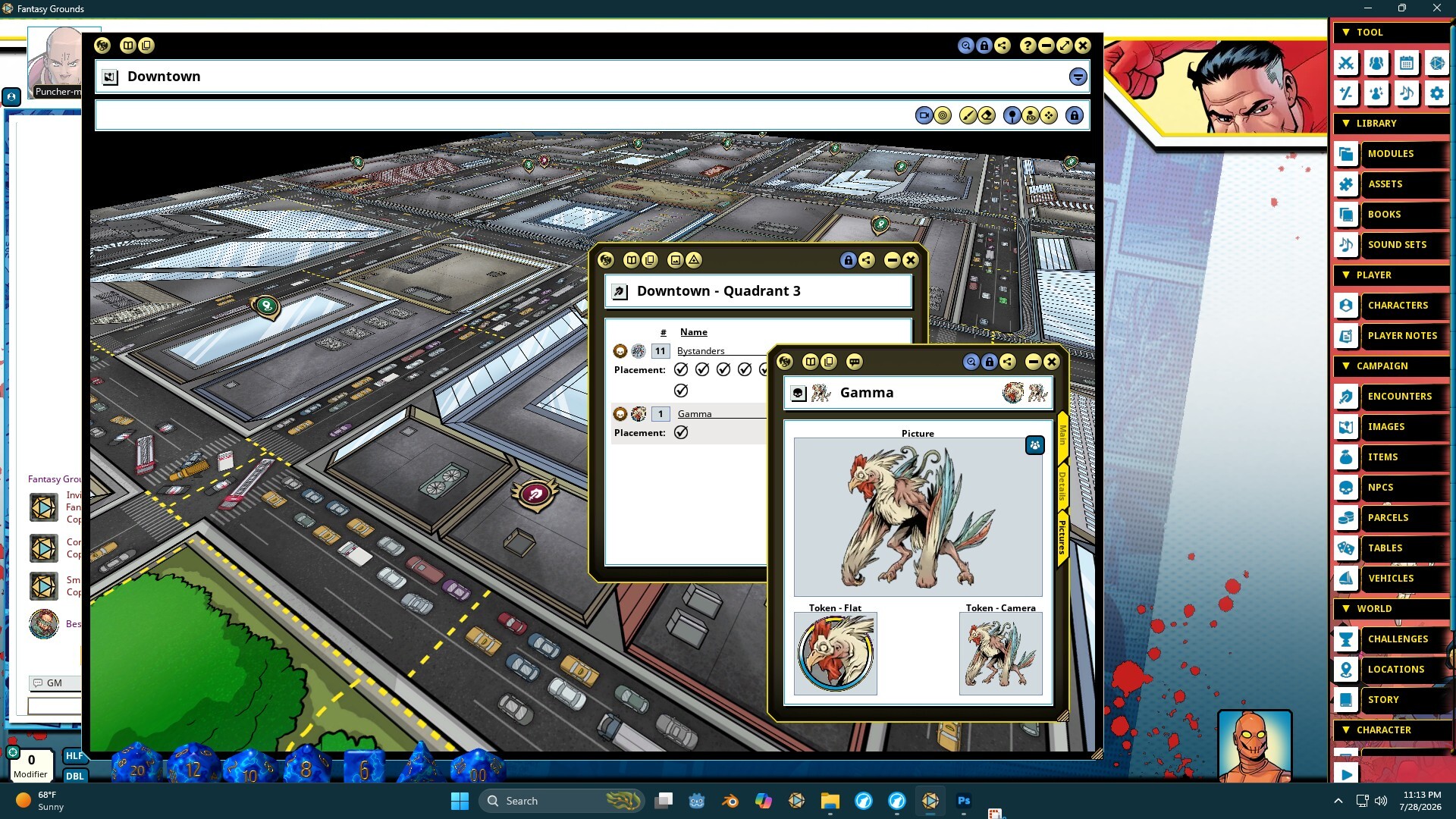This screenshot has width=1456, height=819.
Task: Open the Downtown title bar dropdown menu
Action: click(x=1078, y=77)
